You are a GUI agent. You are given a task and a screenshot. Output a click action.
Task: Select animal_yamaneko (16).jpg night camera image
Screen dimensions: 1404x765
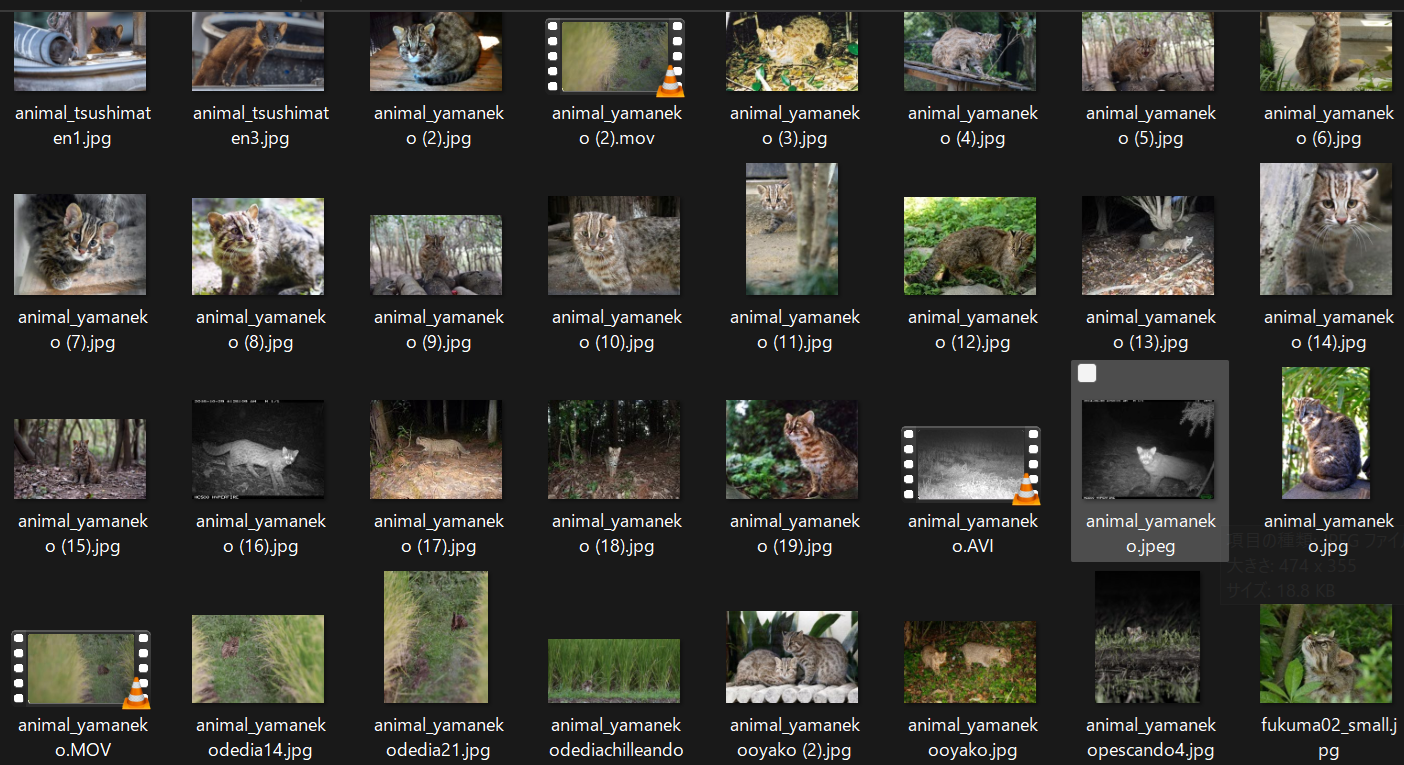click(x=258, y=449)
